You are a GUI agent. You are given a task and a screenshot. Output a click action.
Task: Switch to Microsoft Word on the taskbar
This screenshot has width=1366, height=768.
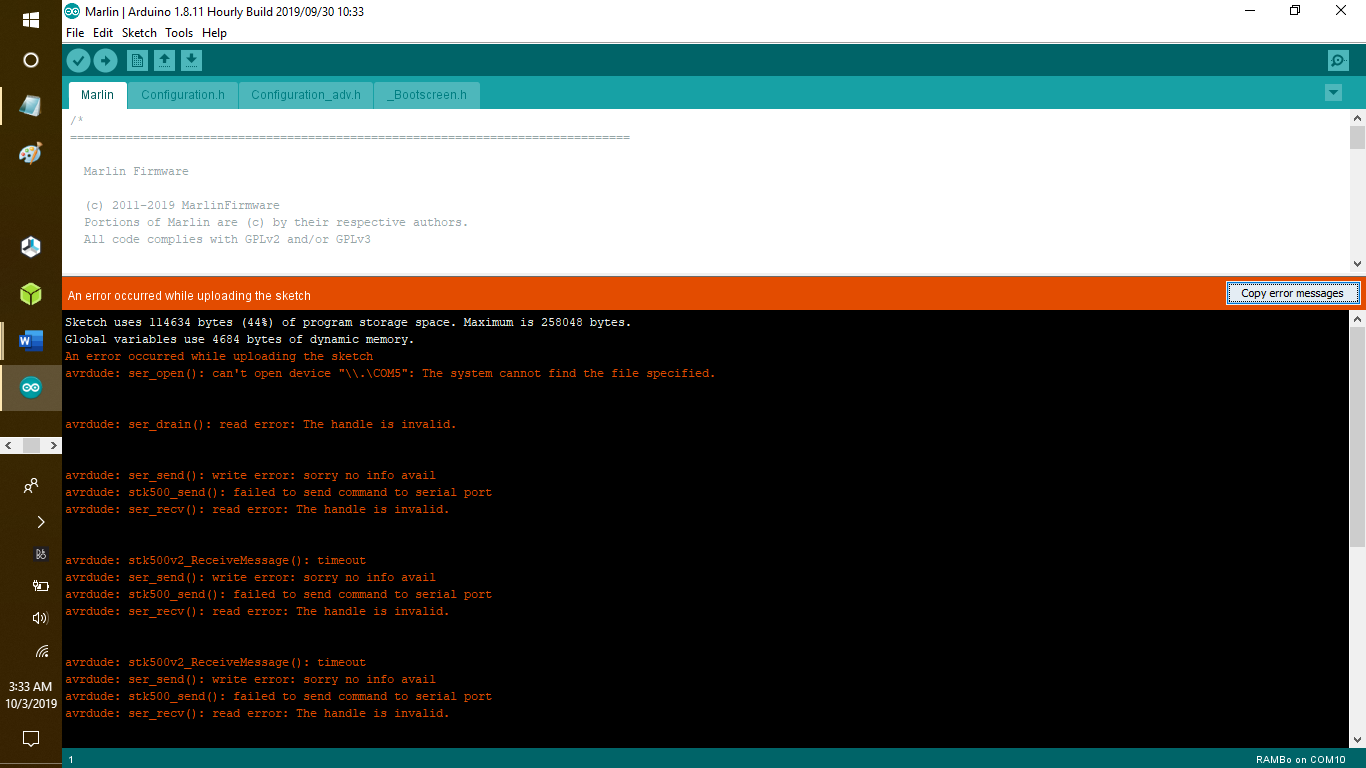coord(31,341)
